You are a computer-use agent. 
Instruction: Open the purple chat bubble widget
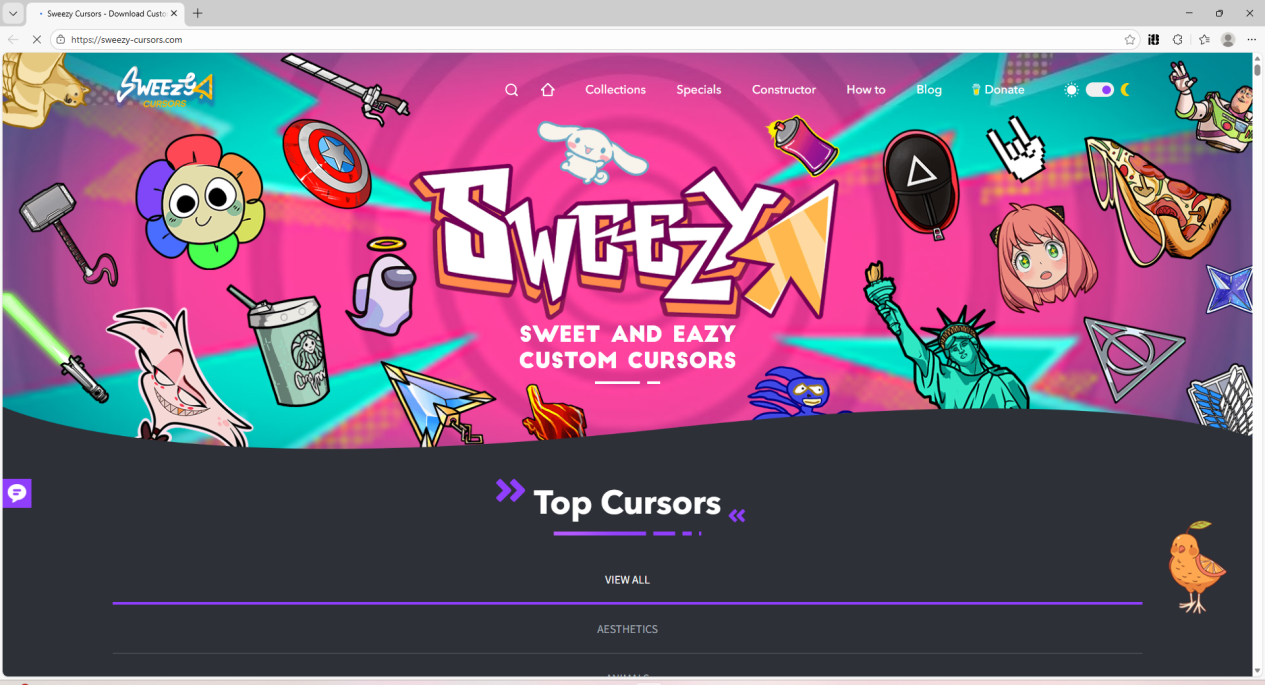tap(17, 493)
